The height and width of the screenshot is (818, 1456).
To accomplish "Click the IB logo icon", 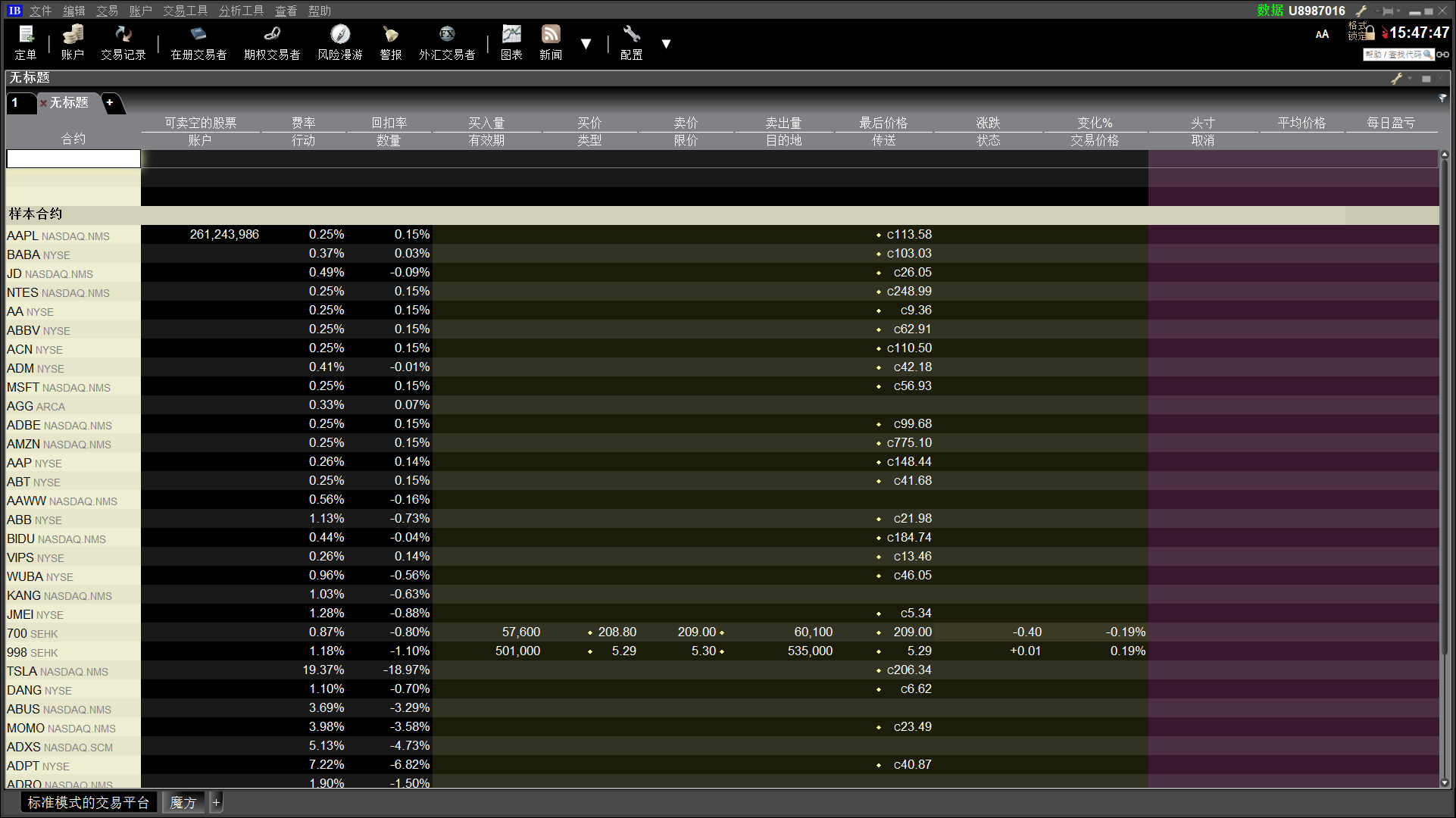I will [x=14, y=10].
